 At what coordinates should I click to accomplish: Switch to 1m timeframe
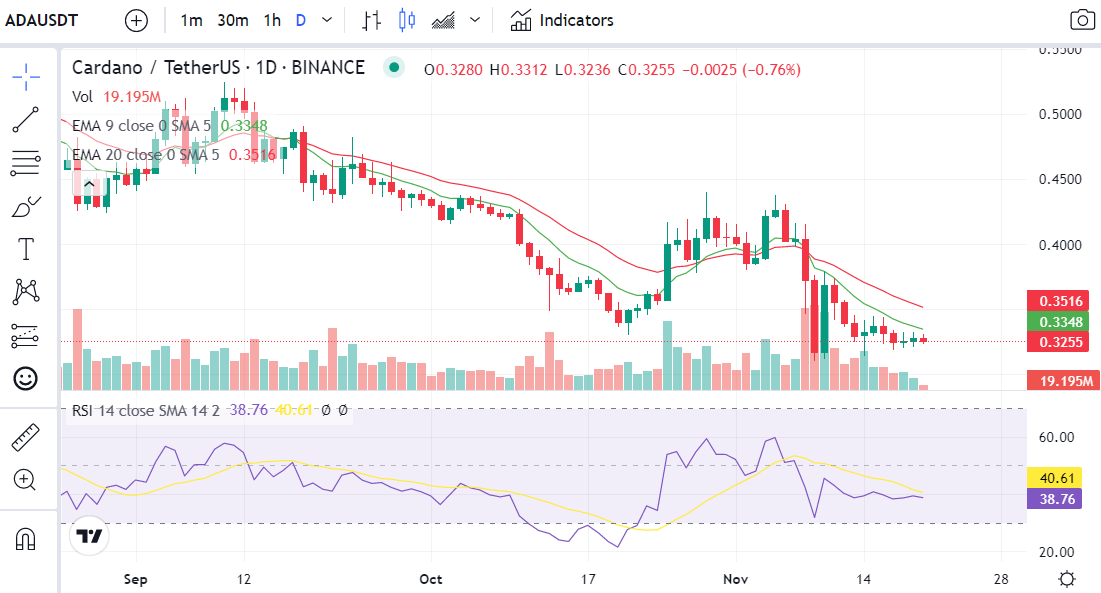[191, 20]
